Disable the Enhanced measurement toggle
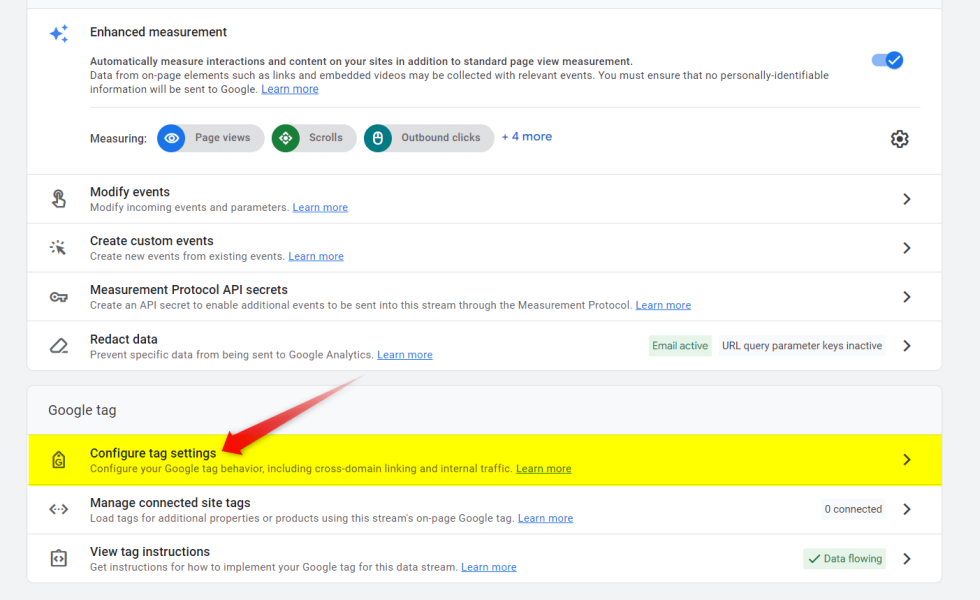 pos(887,60)
